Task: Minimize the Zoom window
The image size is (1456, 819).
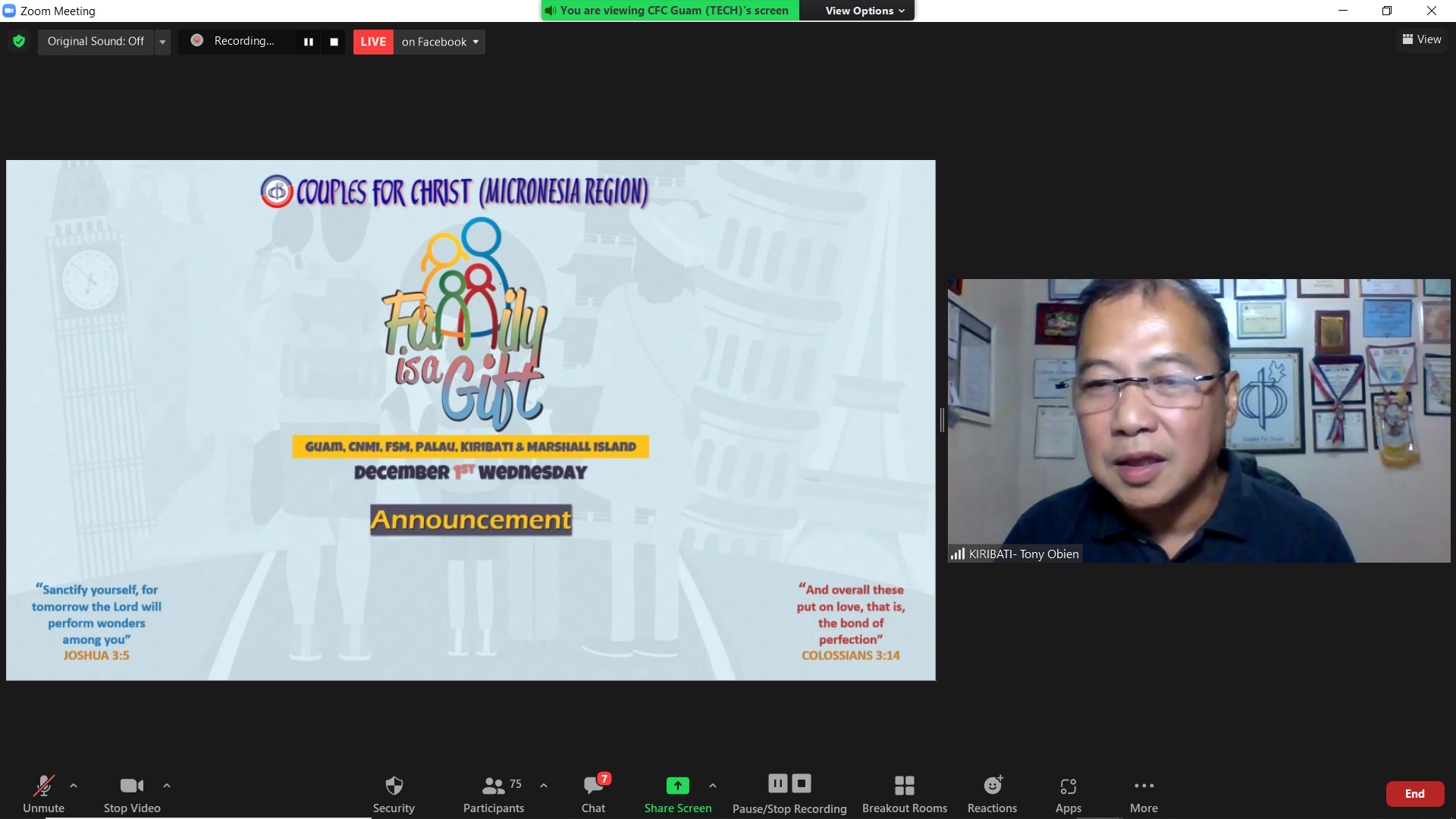Action: pyautogui.click(x=1343, y=11)
